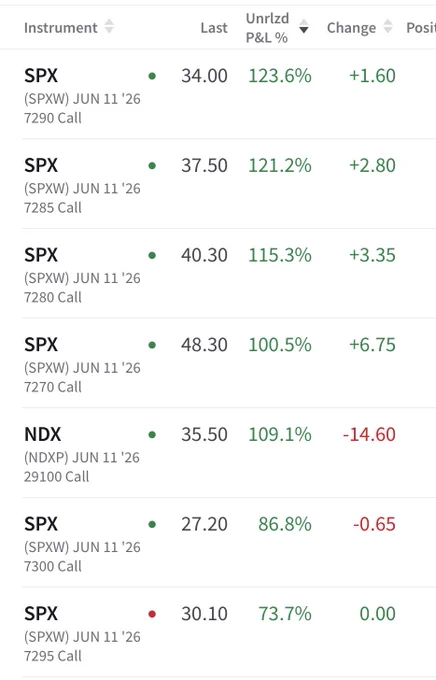Click green status dot for NDX 29100 Call
The image size is (436, 680).
[152, 435]
